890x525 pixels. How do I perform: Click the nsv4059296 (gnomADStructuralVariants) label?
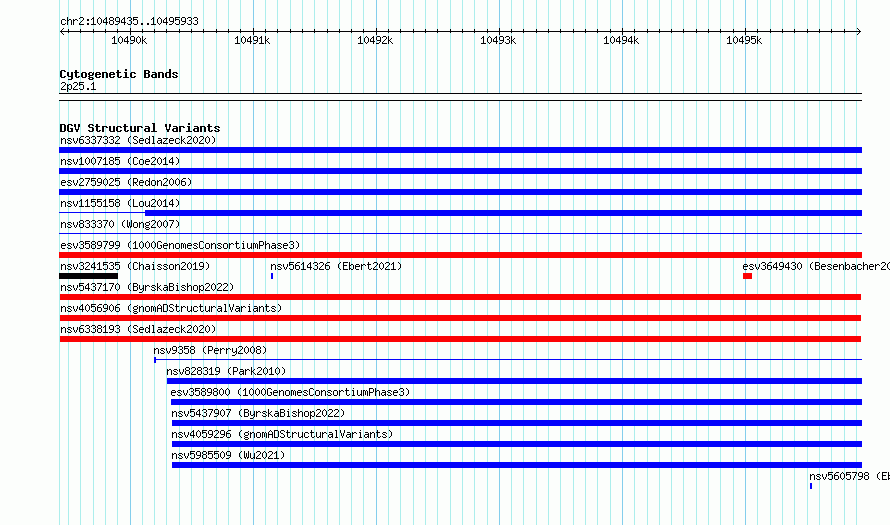(x=282, y=434)
